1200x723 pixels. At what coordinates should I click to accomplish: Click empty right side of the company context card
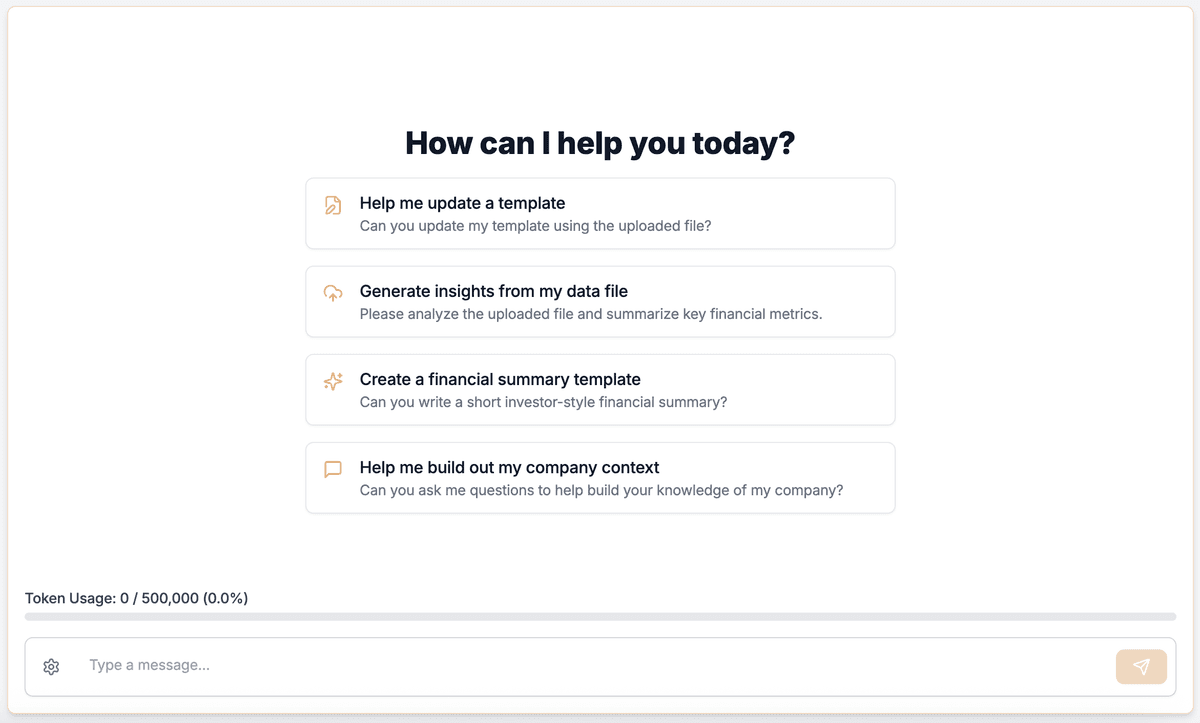[x=868, y=478]
